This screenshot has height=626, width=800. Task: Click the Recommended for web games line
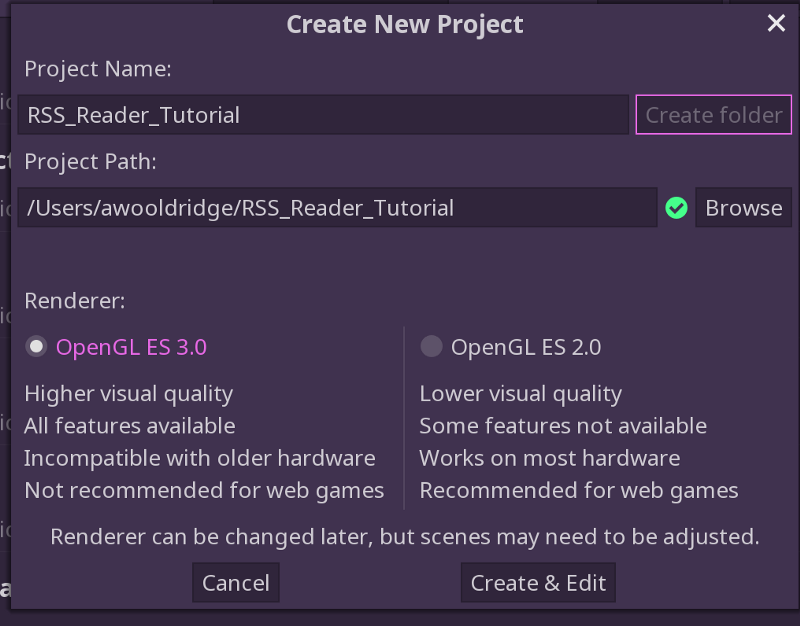[x=579, y=490]
